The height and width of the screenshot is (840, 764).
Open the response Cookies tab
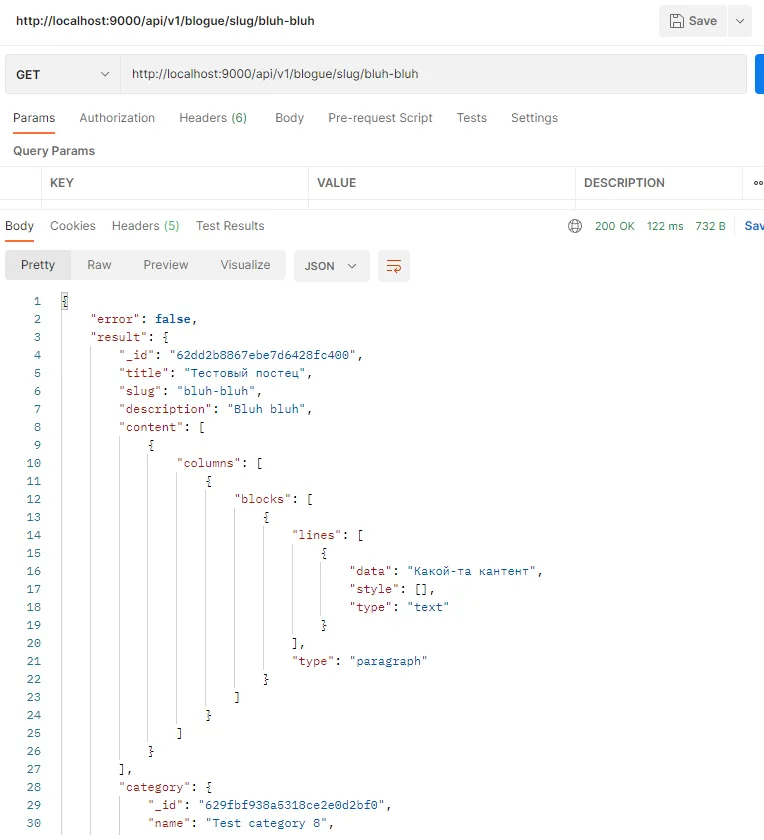coord(73,226)
